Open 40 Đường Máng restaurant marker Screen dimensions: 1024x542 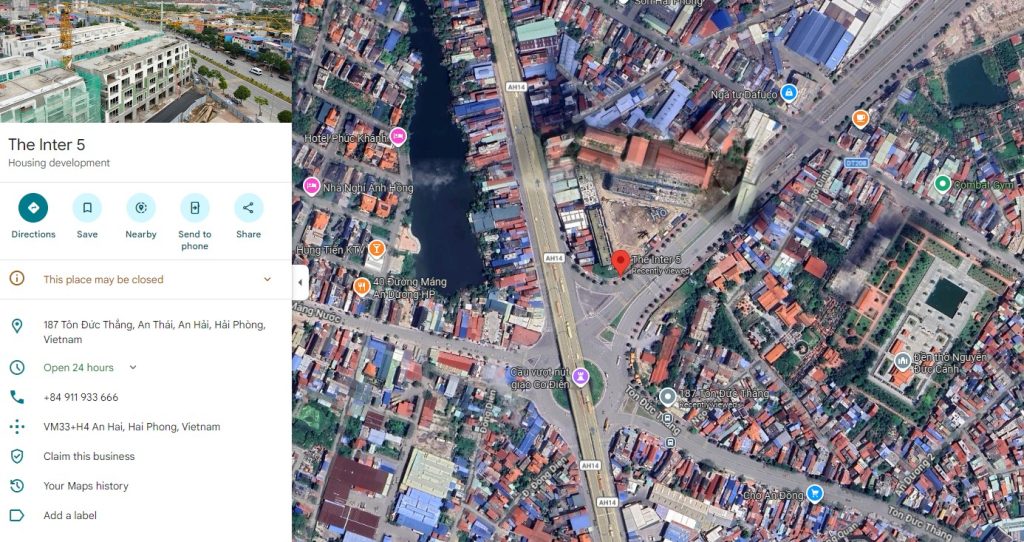click(x=361, y=286)
